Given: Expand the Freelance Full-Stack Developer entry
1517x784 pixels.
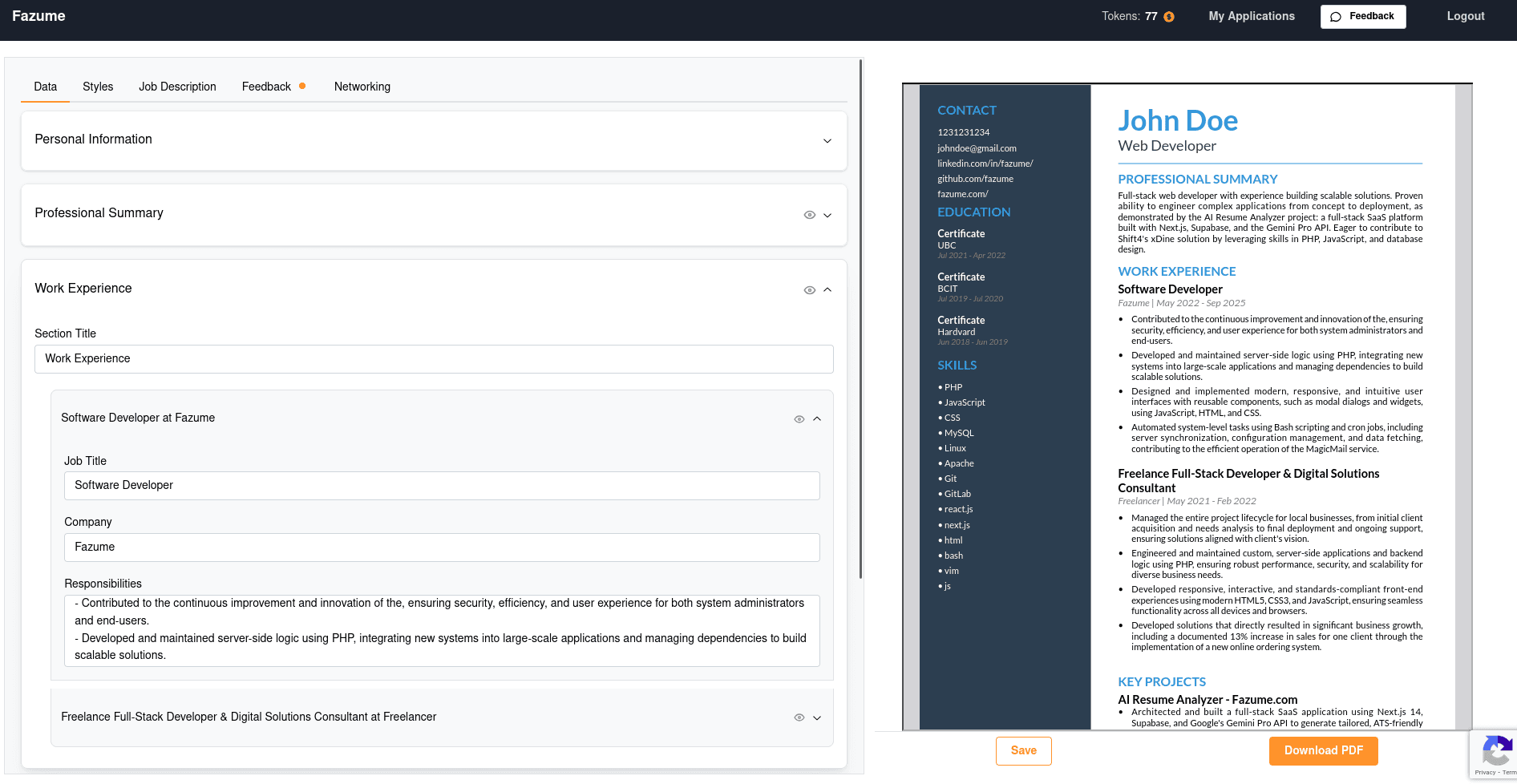Looking at the screenshot, I should click(817, 717).
